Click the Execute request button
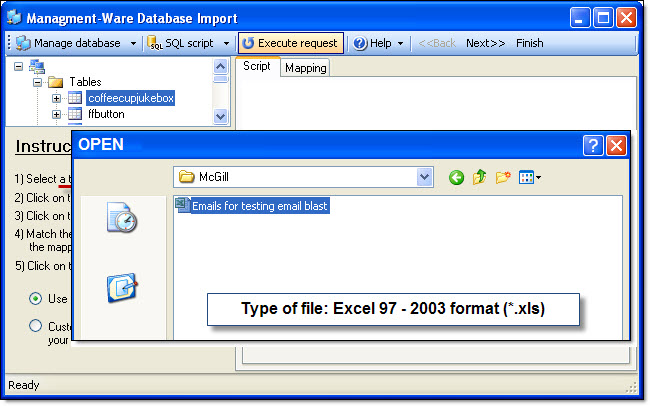Screen dimensions: 650x406 (291, 43)
